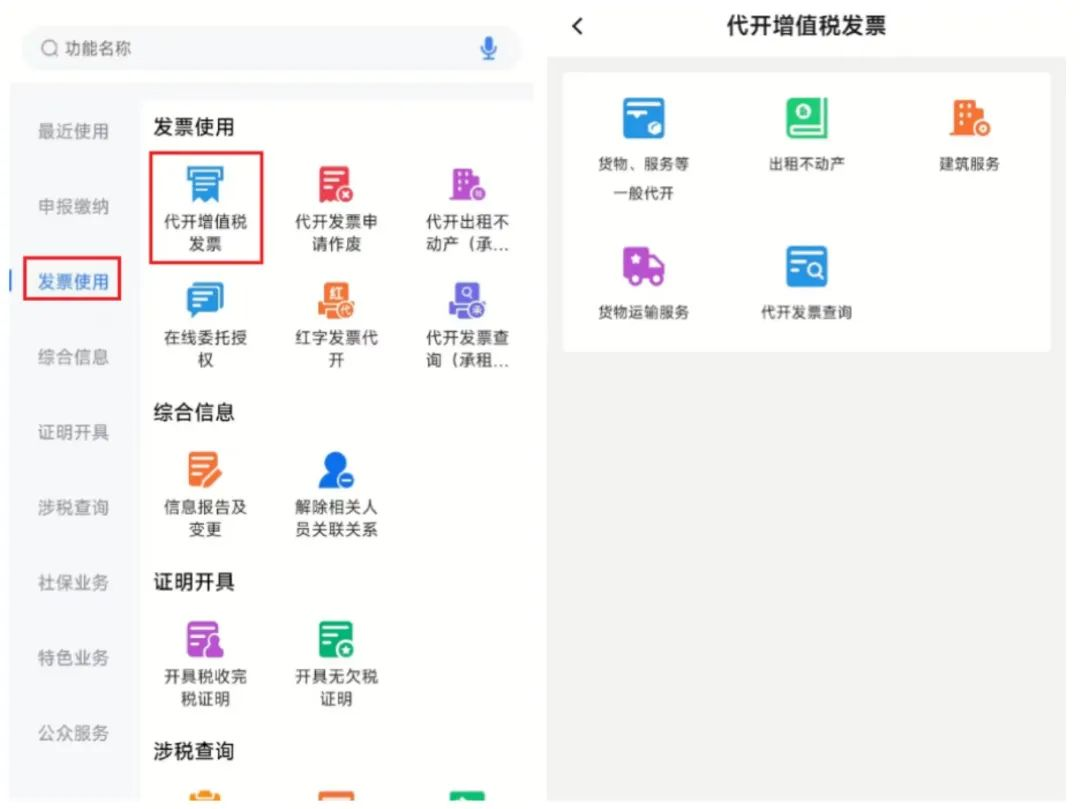Click the 证明开具 section heading
Viewport: 1080px width, 809px height.
point(194,582)
